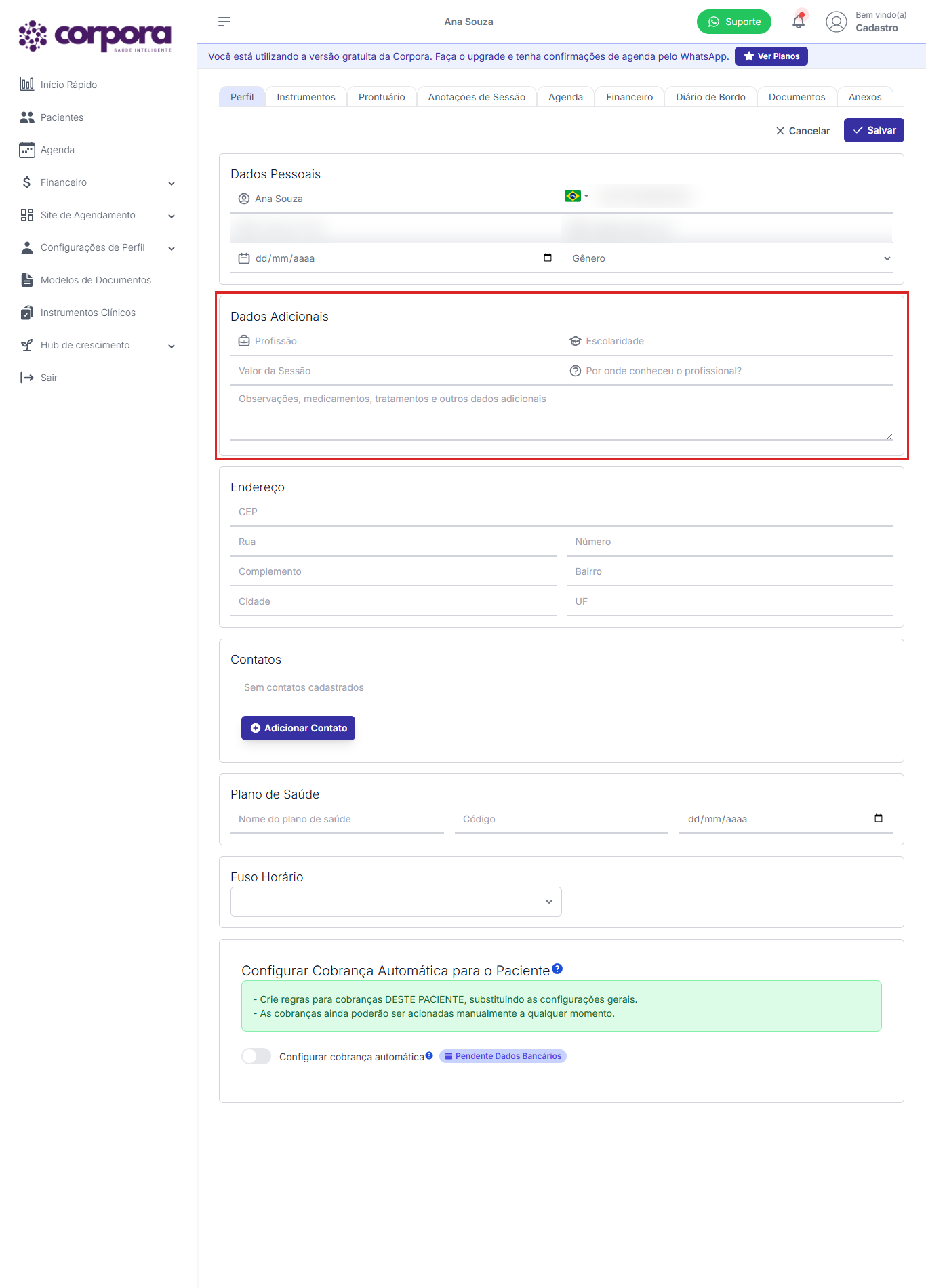
Task: Click question icon beside 'Por onde conheceu'
Action: click(576, 371)
